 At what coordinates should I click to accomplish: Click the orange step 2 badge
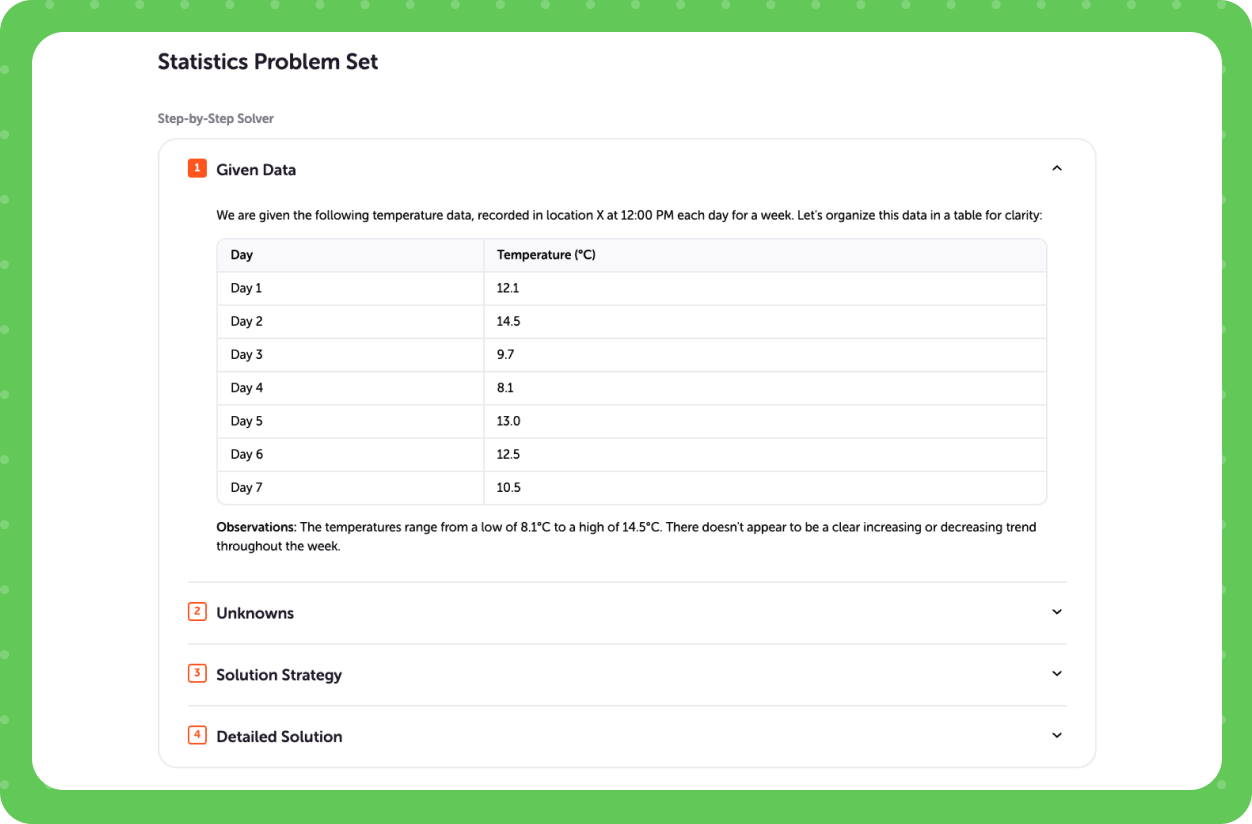coord(197,611)
